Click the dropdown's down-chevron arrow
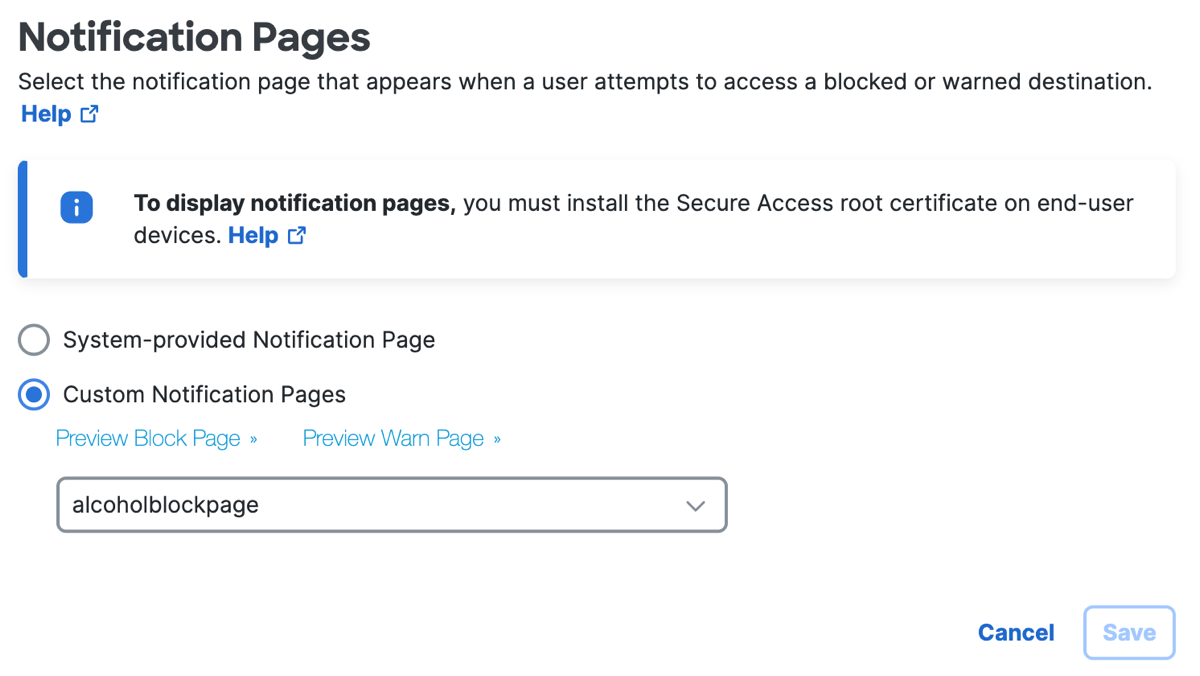The image size is (1200, 676). 696,506
